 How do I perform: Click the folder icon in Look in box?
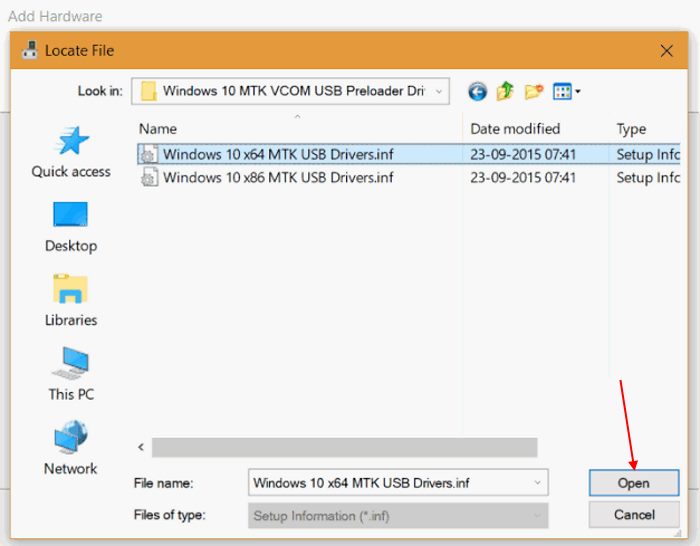[148, 91]
